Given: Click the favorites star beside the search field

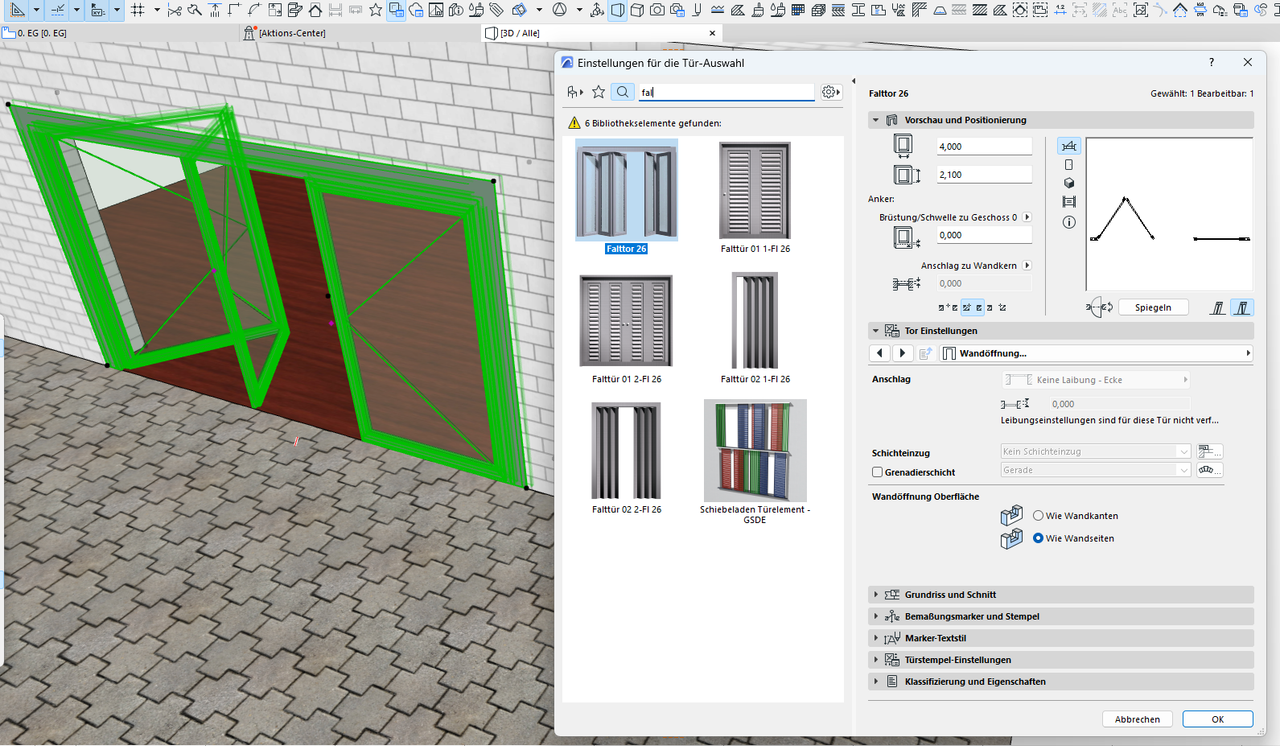Looking at the screenshot, I should (x=598, y=91).
